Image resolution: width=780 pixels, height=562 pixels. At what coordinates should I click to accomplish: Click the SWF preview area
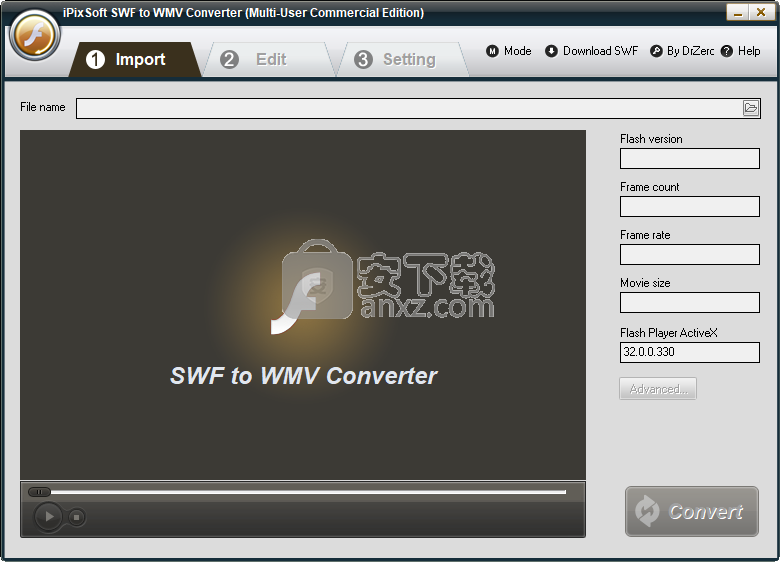coord(303,305)
